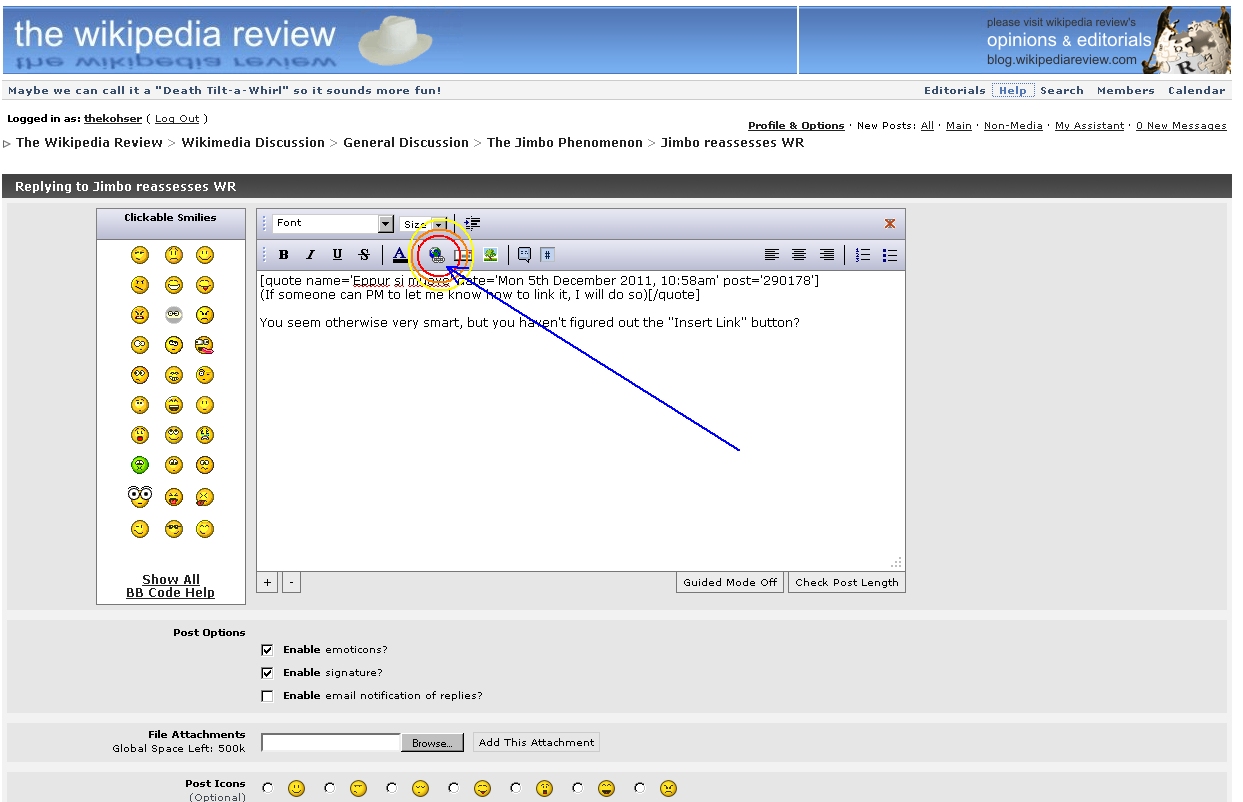Click the Check Post Length button
The width and height of the screenshot is (1243, 802).
pyautogui.click(x=846, y=582)
